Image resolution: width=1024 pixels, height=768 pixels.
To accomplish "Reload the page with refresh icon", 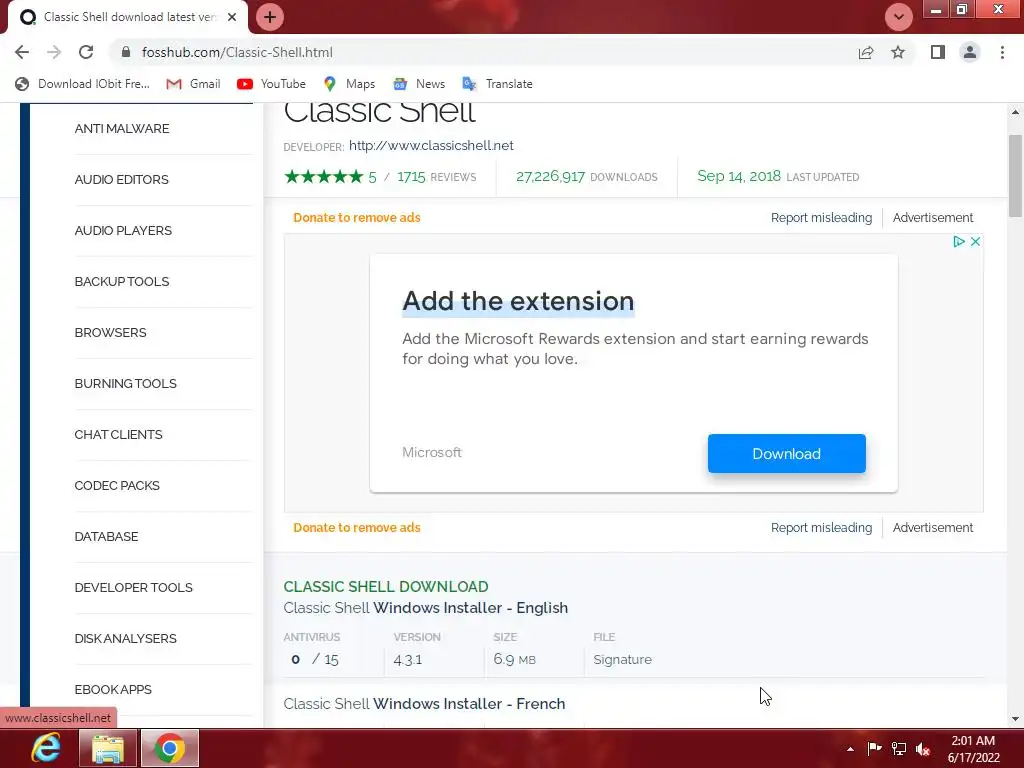I will (86, 52).
